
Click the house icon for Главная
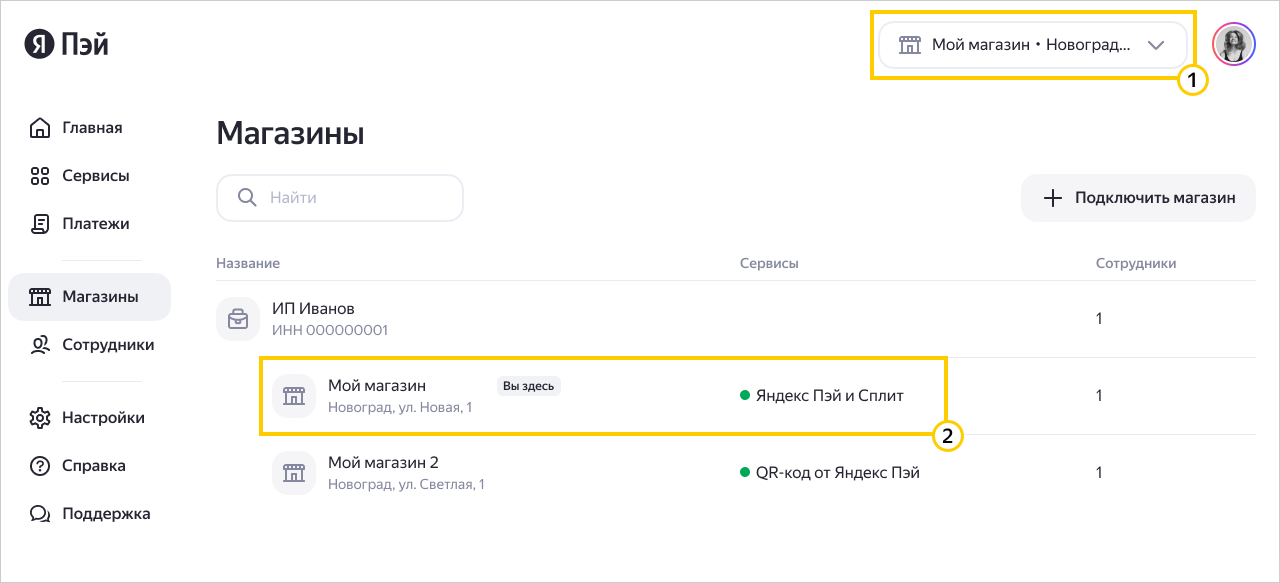point(40,128)
